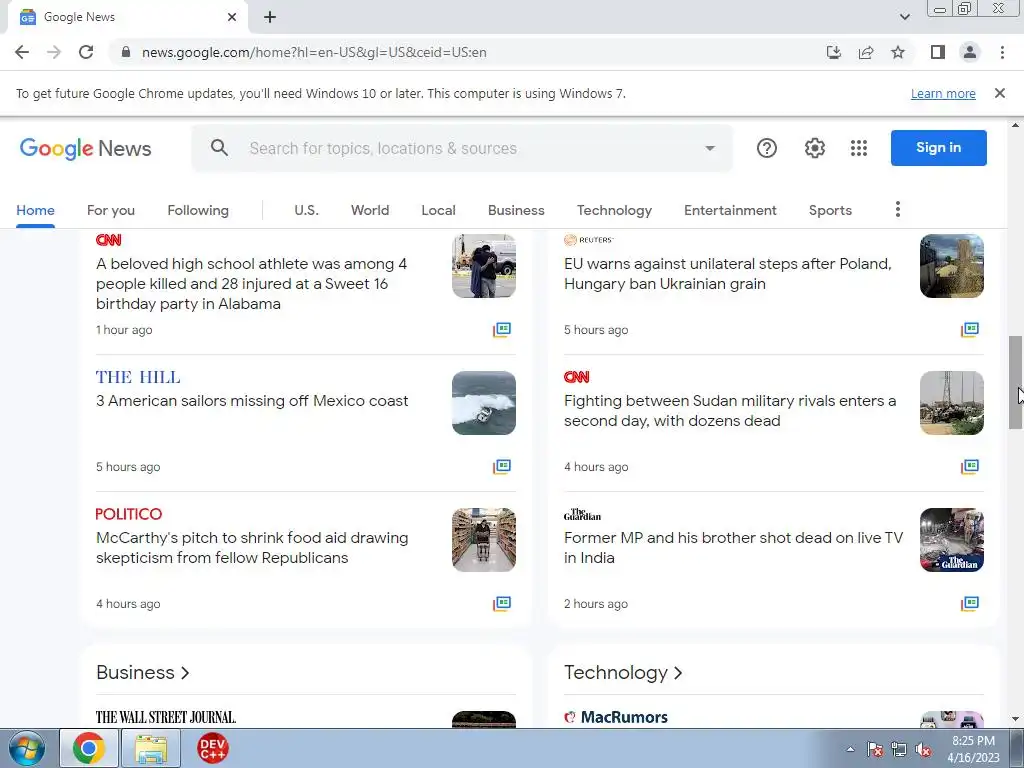
Task: Expand the Technology section heading
Action: (x=623, y=673)
